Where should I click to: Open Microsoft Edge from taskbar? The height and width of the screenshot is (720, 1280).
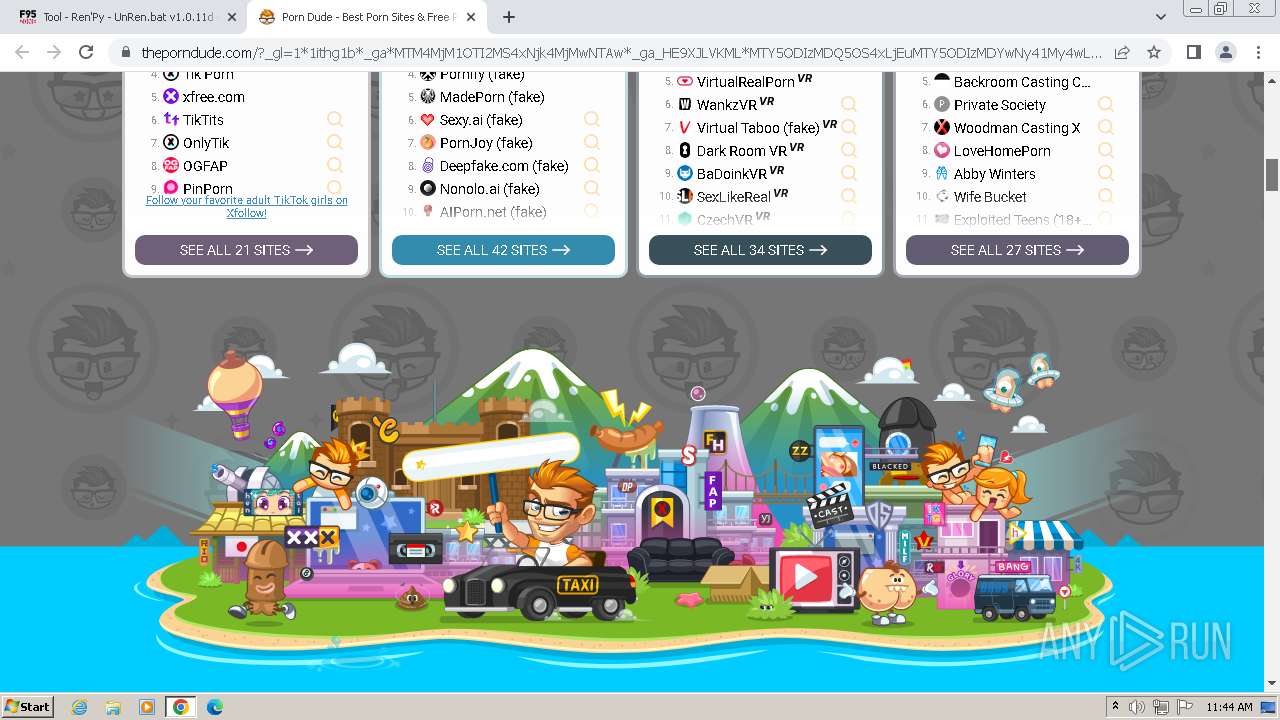tap(214, 707)
